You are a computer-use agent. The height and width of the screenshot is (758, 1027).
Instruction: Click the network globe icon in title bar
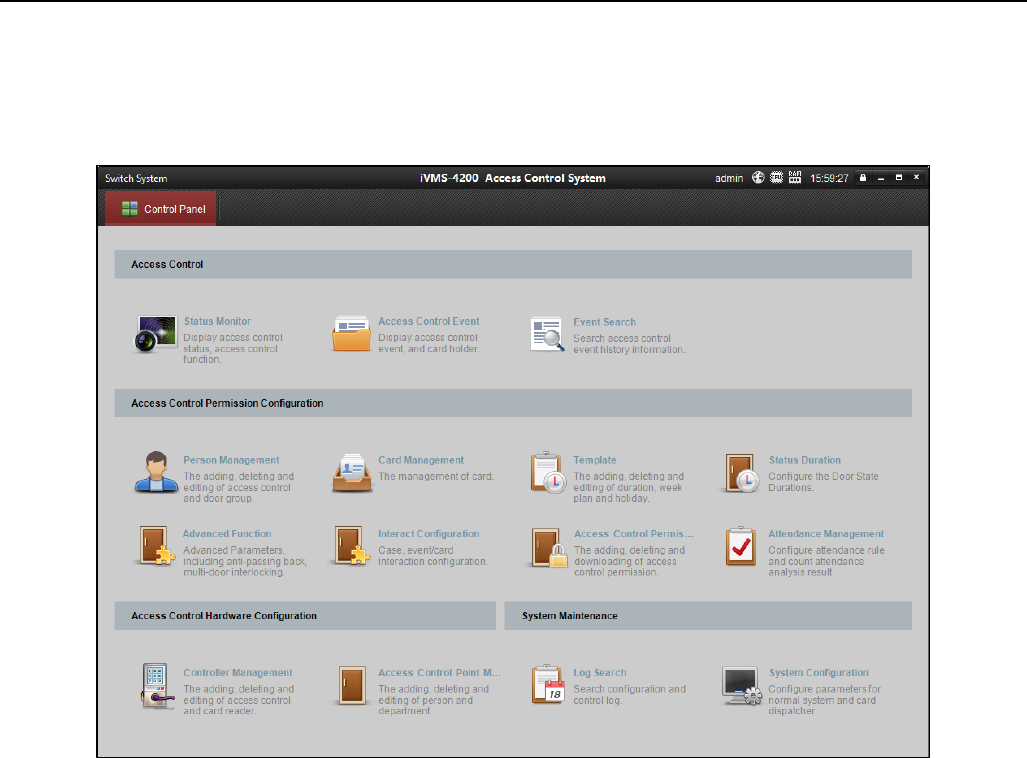coord(758,178)
